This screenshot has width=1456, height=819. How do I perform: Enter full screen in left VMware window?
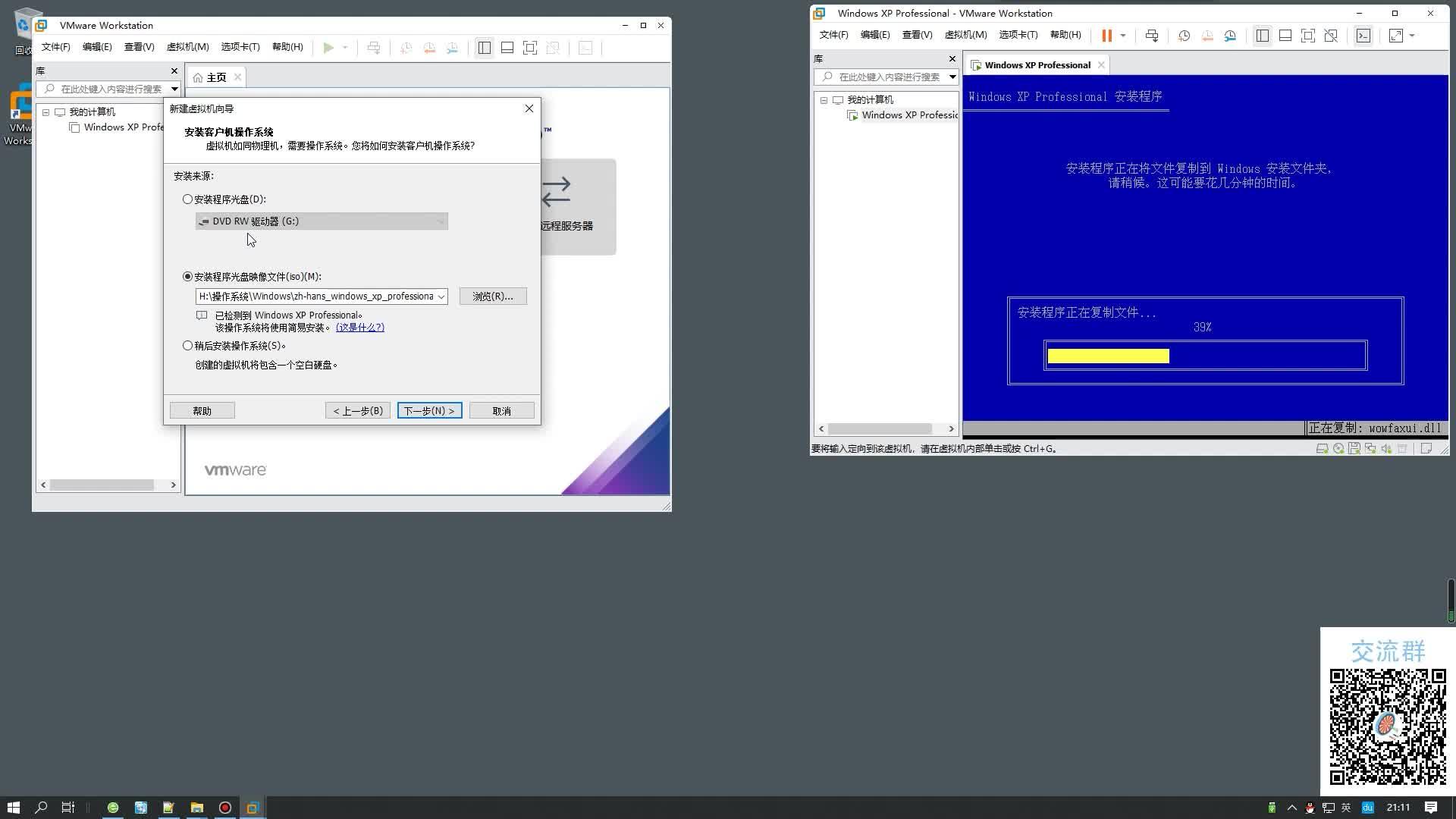click(x=530, y=48)
